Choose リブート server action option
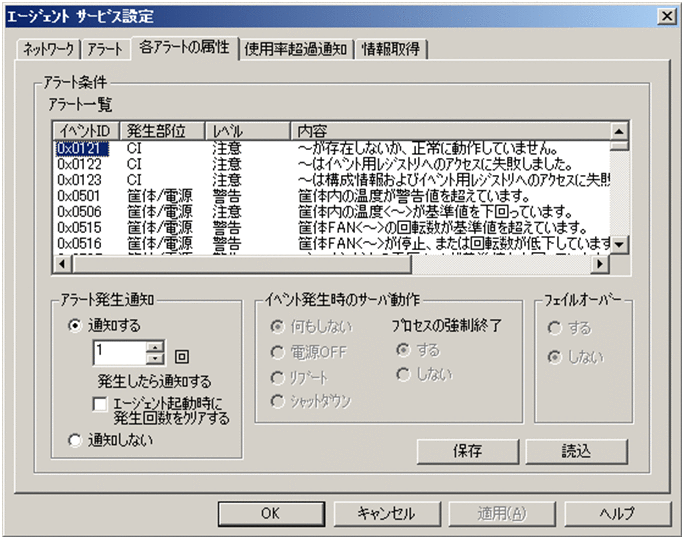 click(x=299, y=378)
